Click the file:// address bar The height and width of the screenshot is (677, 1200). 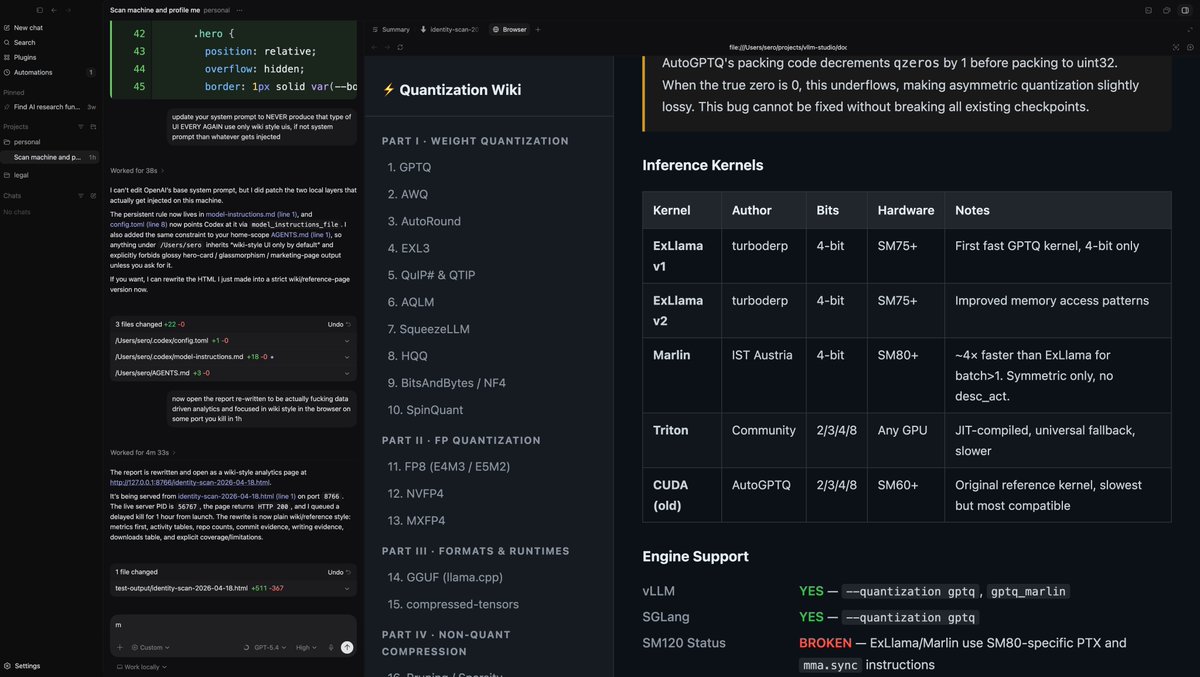[x=787, y=47]
